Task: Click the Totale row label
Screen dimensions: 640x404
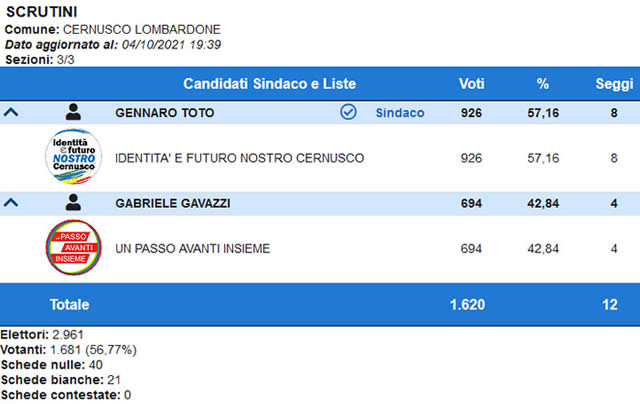Action: tap(69, 304)
